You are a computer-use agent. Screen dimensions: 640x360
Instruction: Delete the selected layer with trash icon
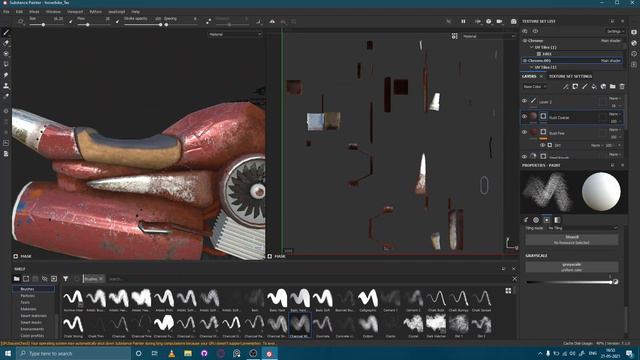click(622, 87)
